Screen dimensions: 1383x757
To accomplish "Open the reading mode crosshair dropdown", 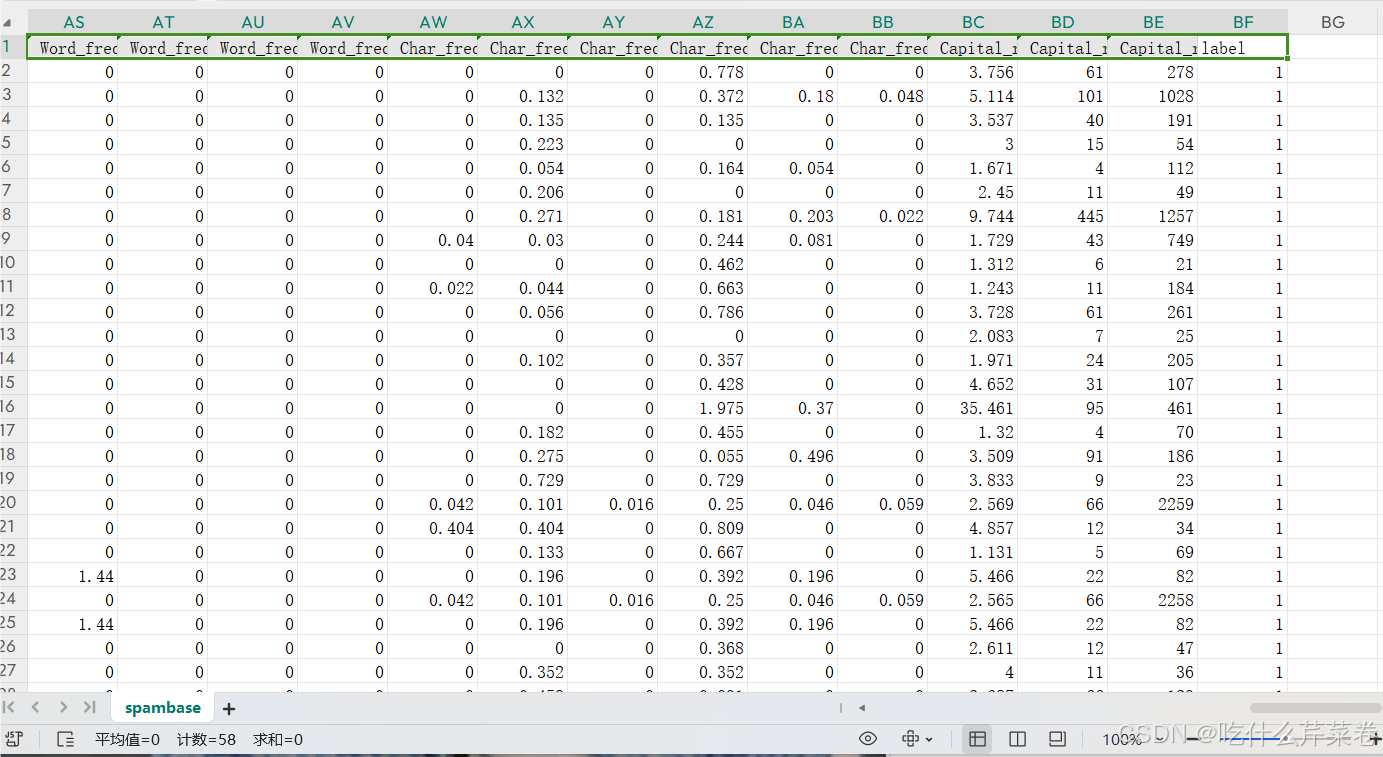I will click(917, 739).
